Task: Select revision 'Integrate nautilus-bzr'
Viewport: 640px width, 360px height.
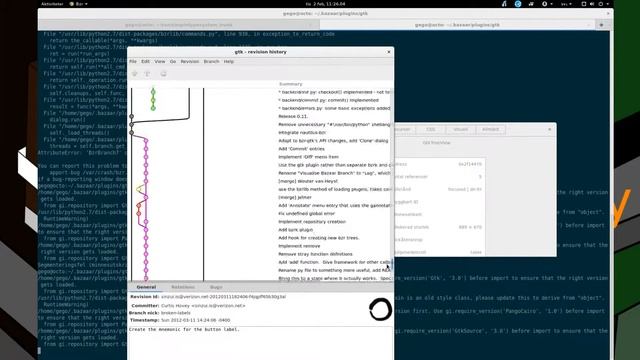Action: coord(302,133)
